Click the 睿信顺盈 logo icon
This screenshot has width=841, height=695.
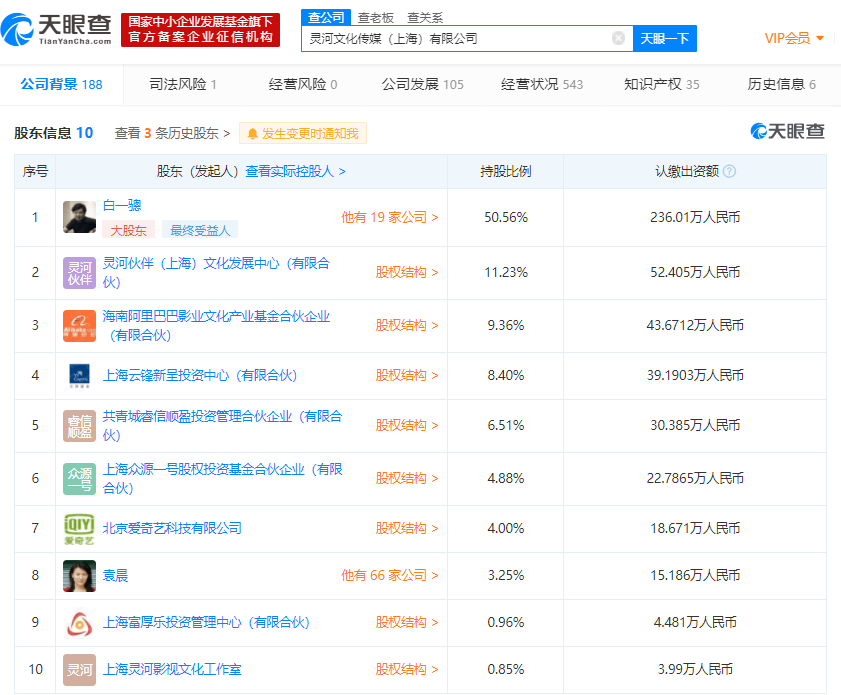(x=79, y=425)
